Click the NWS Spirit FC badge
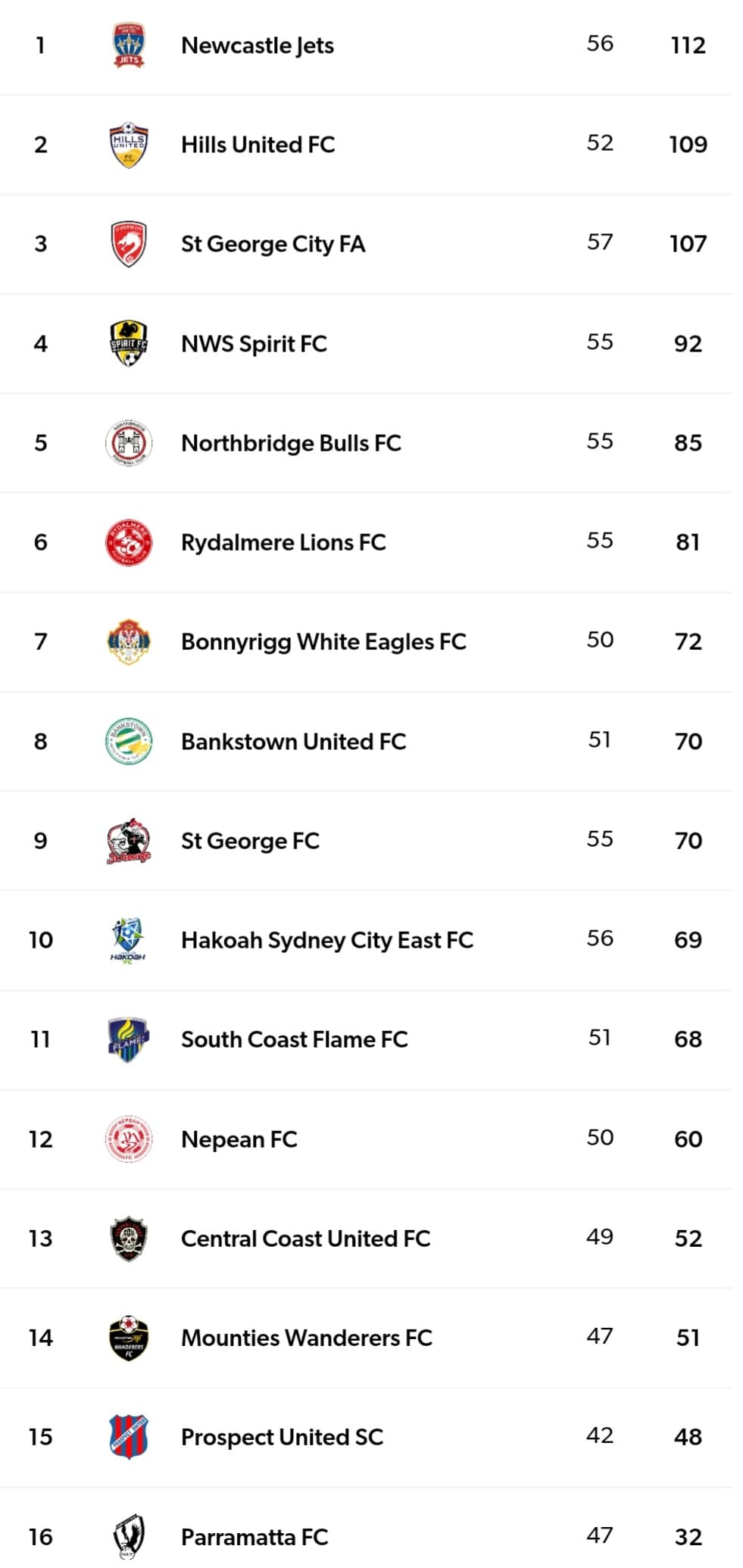 pos(129,343)
